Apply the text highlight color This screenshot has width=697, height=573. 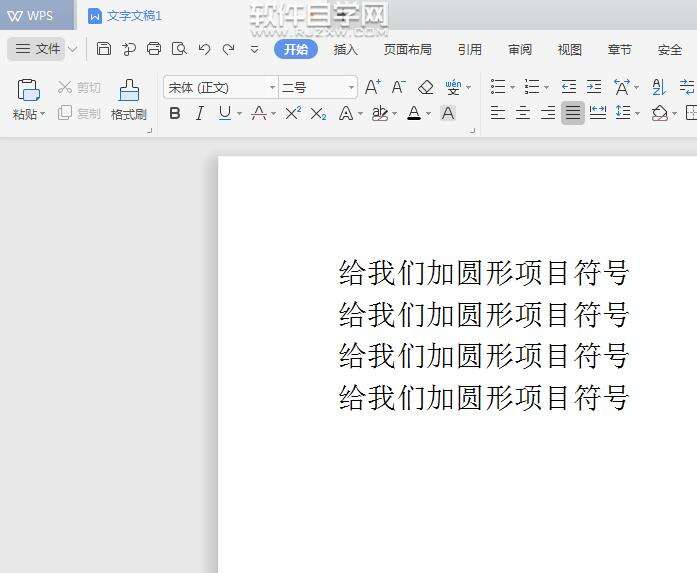(380, 113)
